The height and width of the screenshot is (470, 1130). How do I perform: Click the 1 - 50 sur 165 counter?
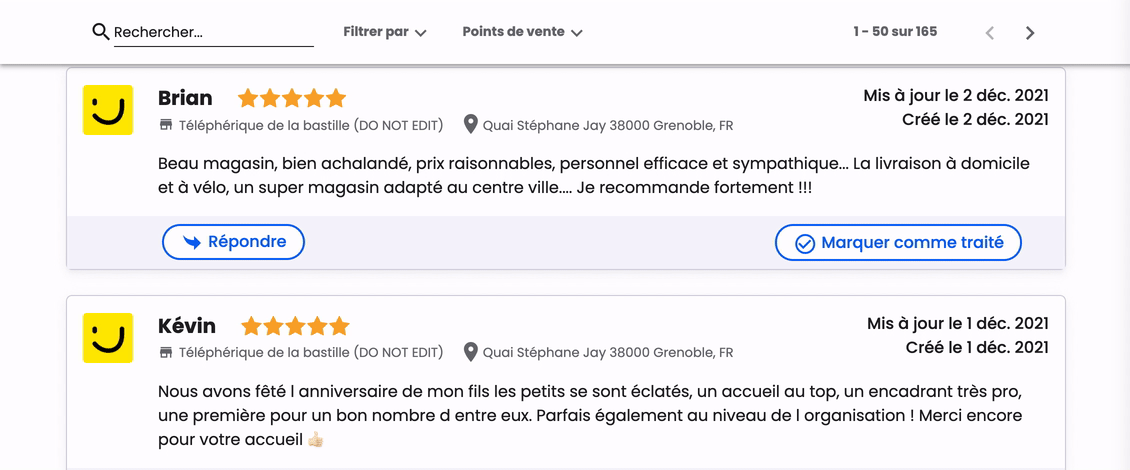pyautogui.click(x=895, y=32)
